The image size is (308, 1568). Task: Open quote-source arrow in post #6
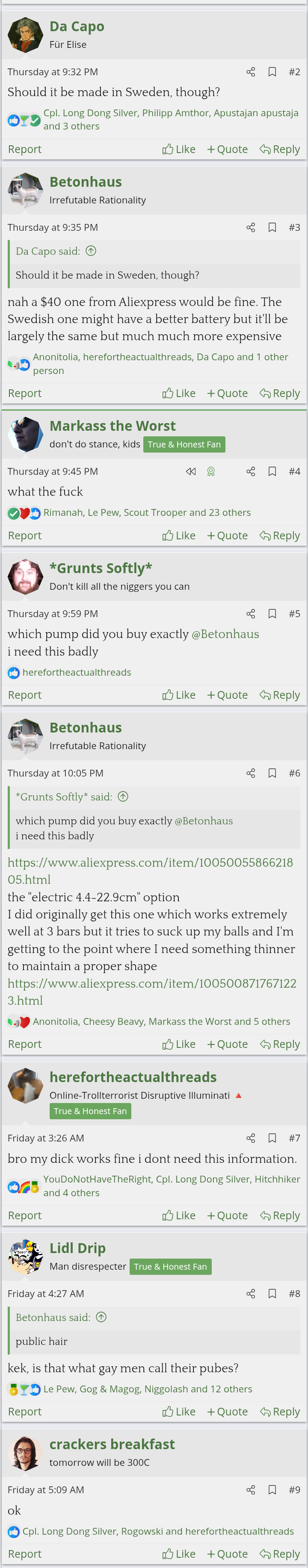click(123, 797)
